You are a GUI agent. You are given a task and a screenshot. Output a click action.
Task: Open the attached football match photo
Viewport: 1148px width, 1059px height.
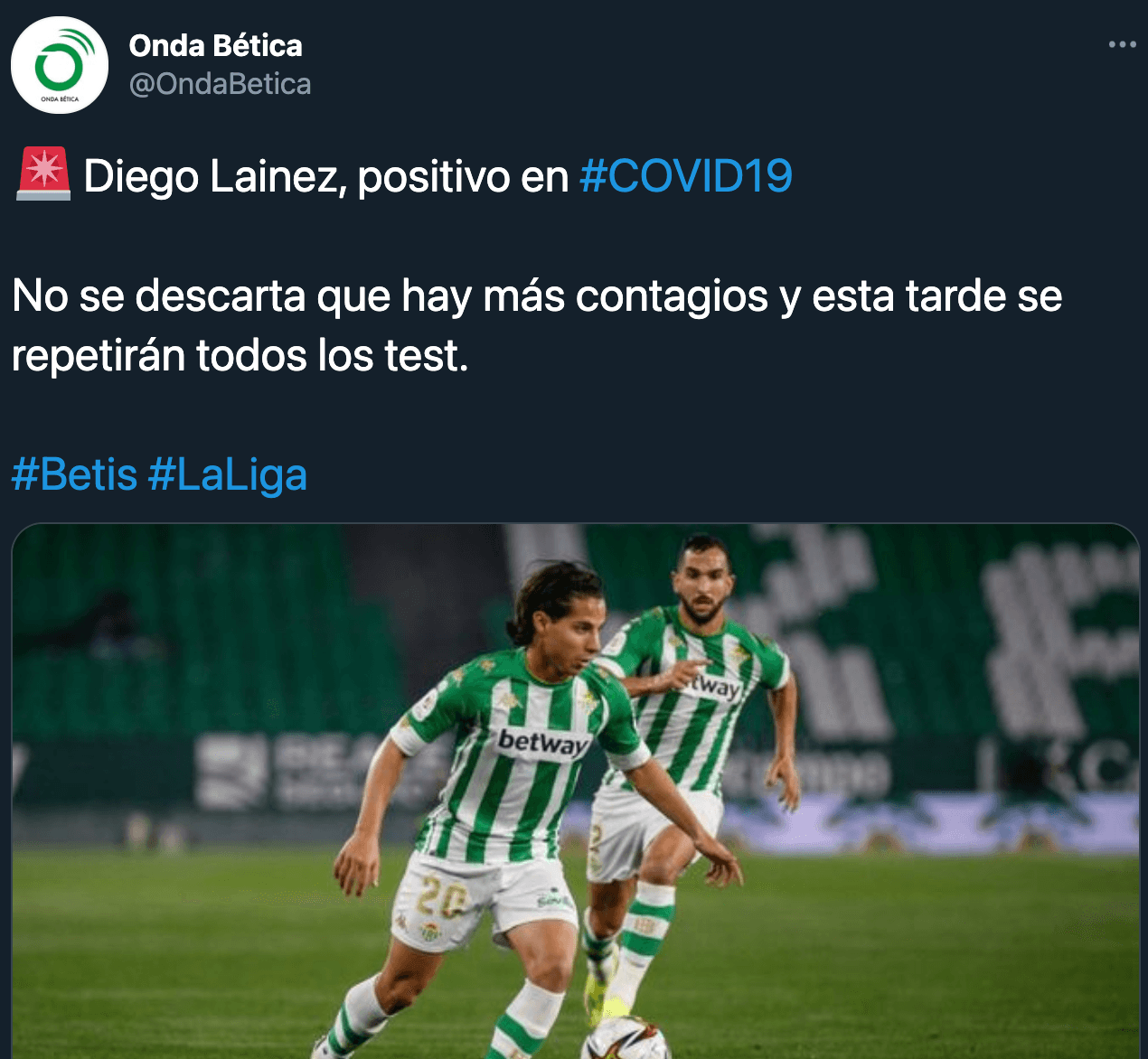click(x=575, y=792)
